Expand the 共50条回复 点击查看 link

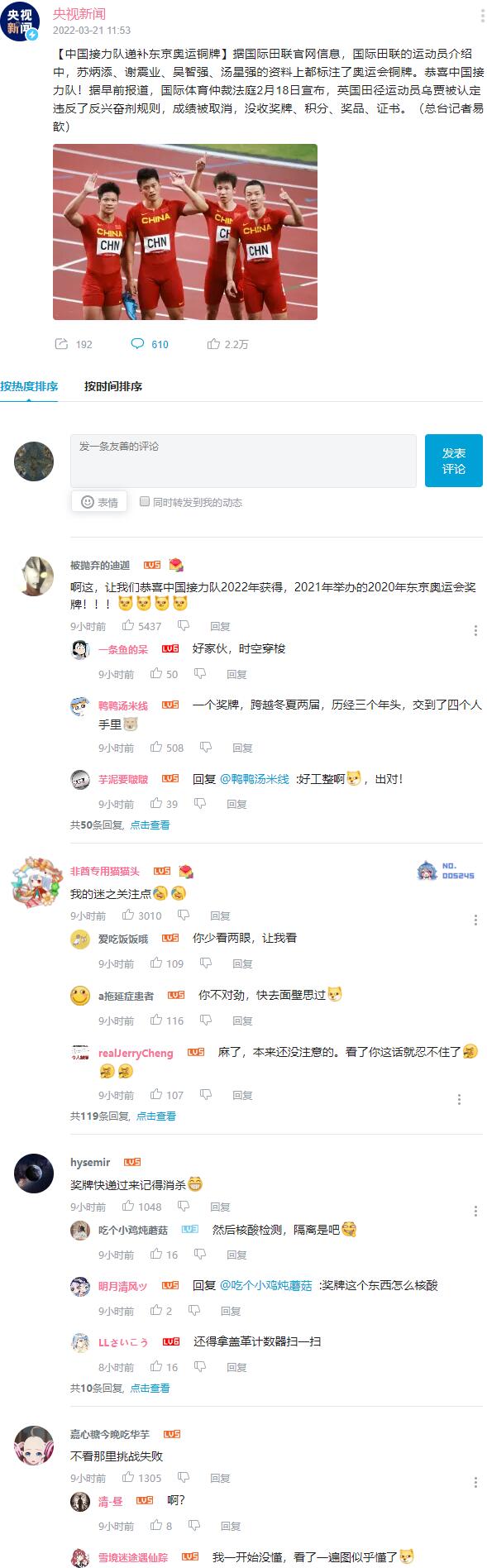point(150,825)
